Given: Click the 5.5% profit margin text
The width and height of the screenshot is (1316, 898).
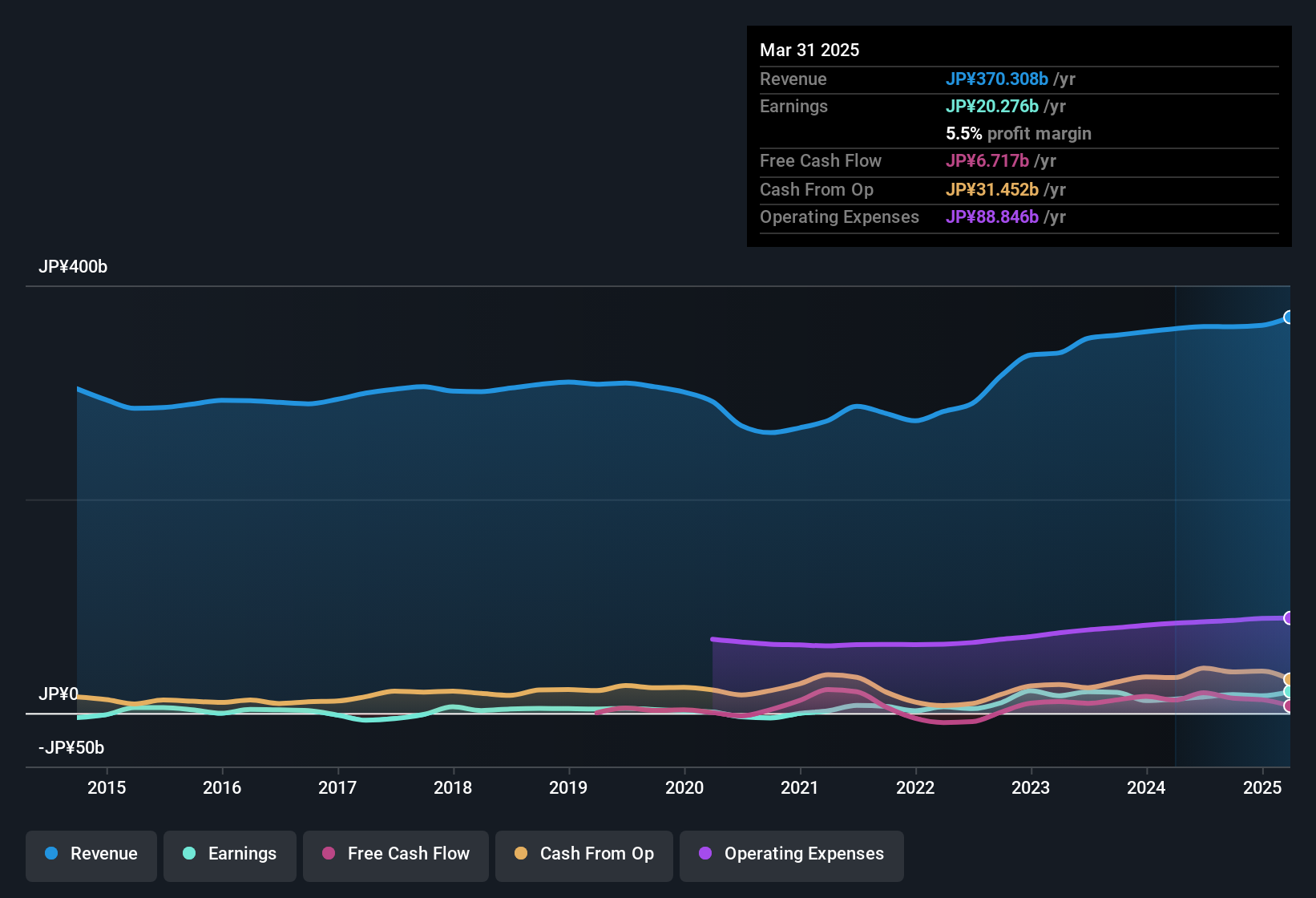Looking at the screenshot, I should coord(1019,133).
